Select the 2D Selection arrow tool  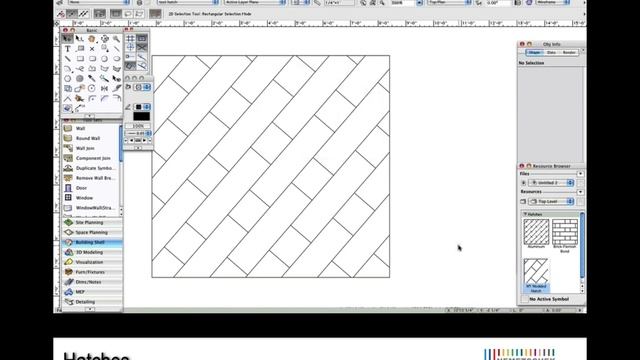tap(67, 39)
